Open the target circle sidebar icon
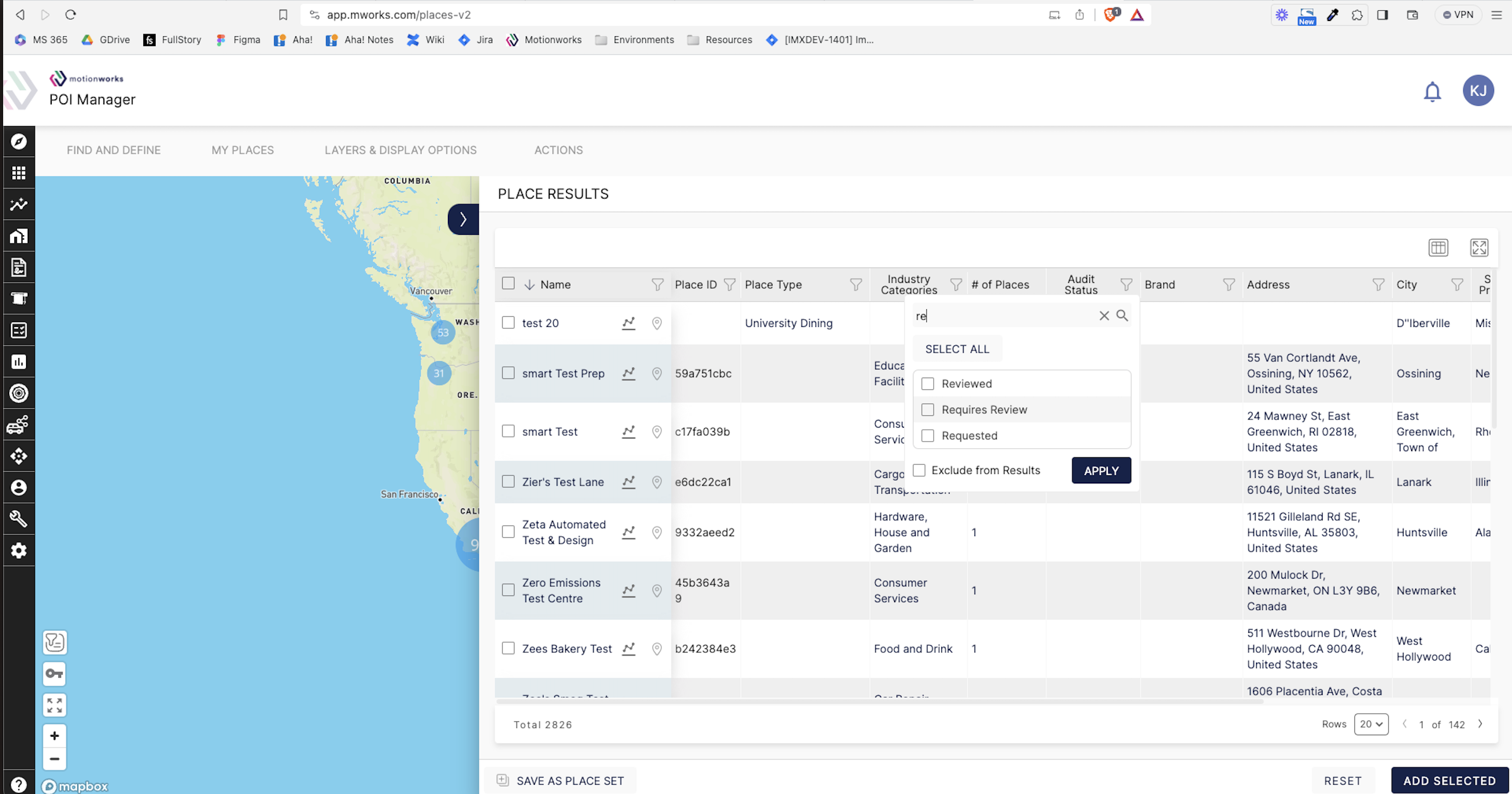This screenshot has height=794, width=1512. point(19,393)
